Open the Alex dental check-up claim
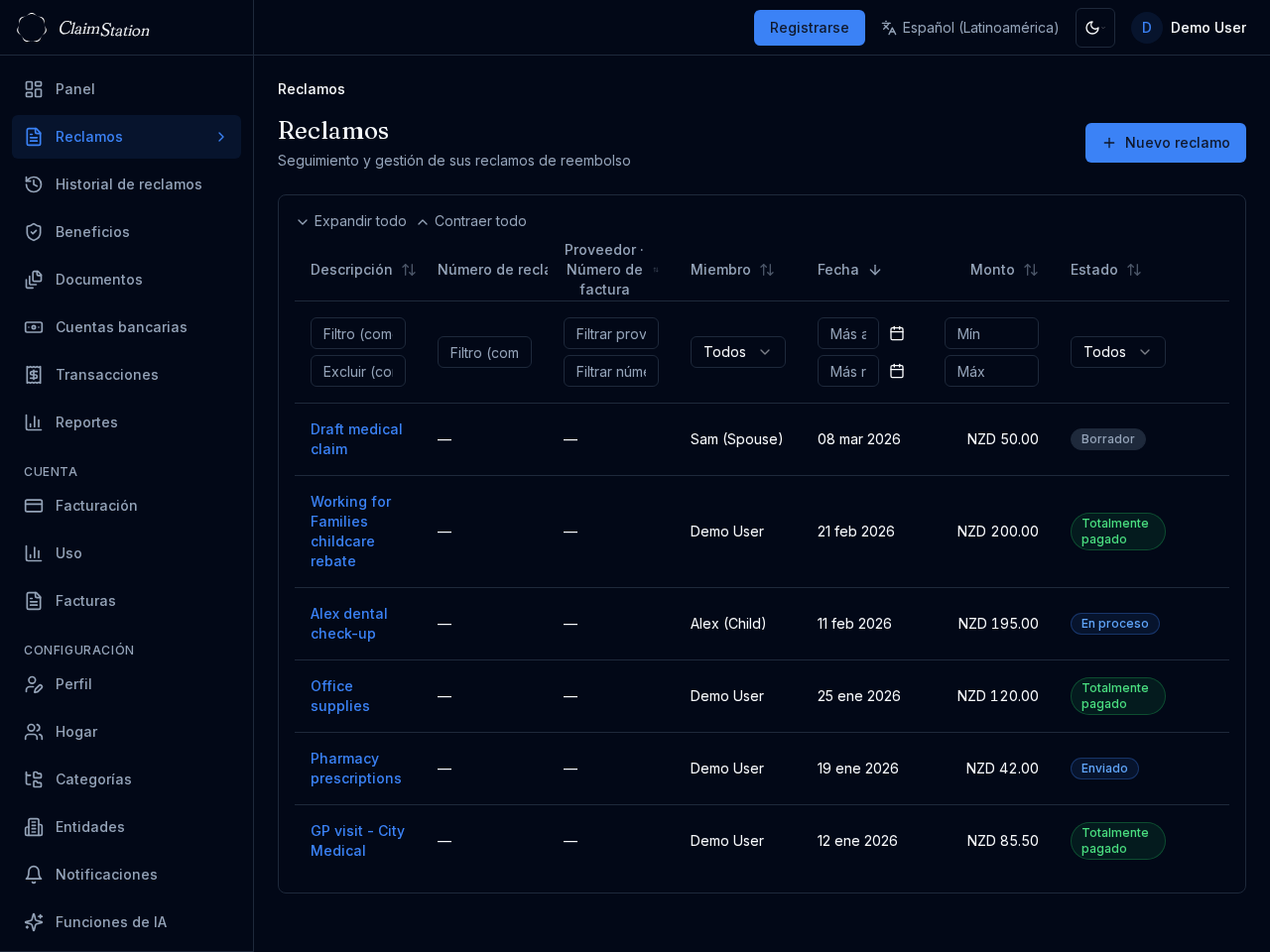 [x=348, y=624]
